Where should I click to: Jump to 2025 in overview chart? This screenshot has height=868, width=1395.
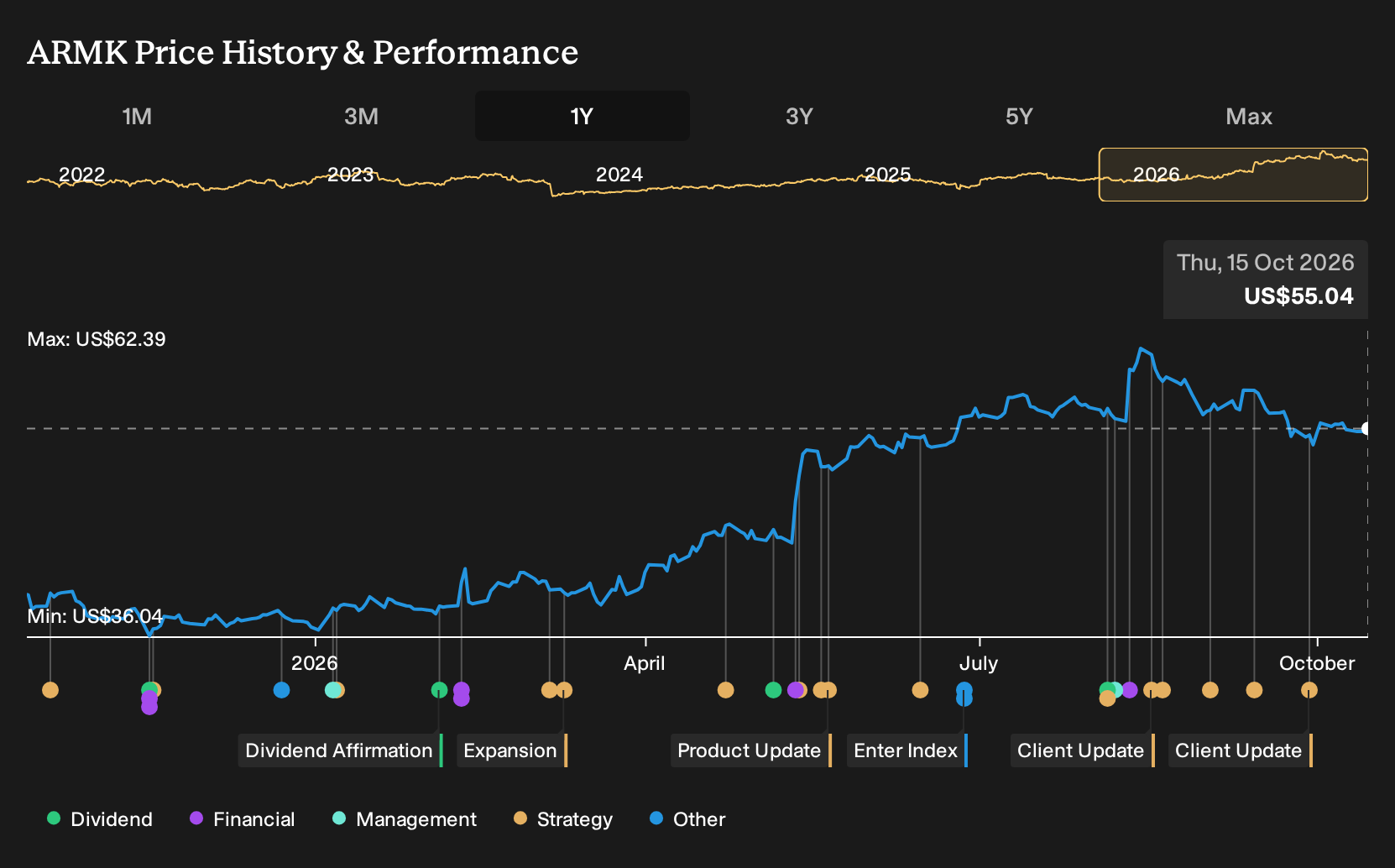click(887, 175)
